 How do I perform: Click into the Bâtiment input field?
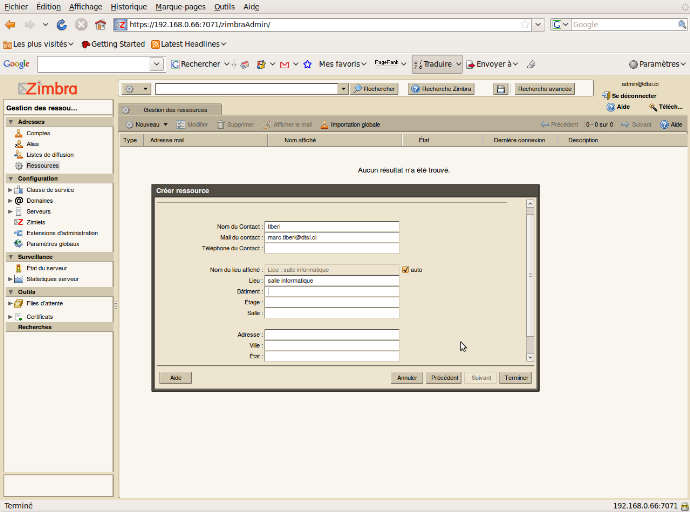point(331,292)
